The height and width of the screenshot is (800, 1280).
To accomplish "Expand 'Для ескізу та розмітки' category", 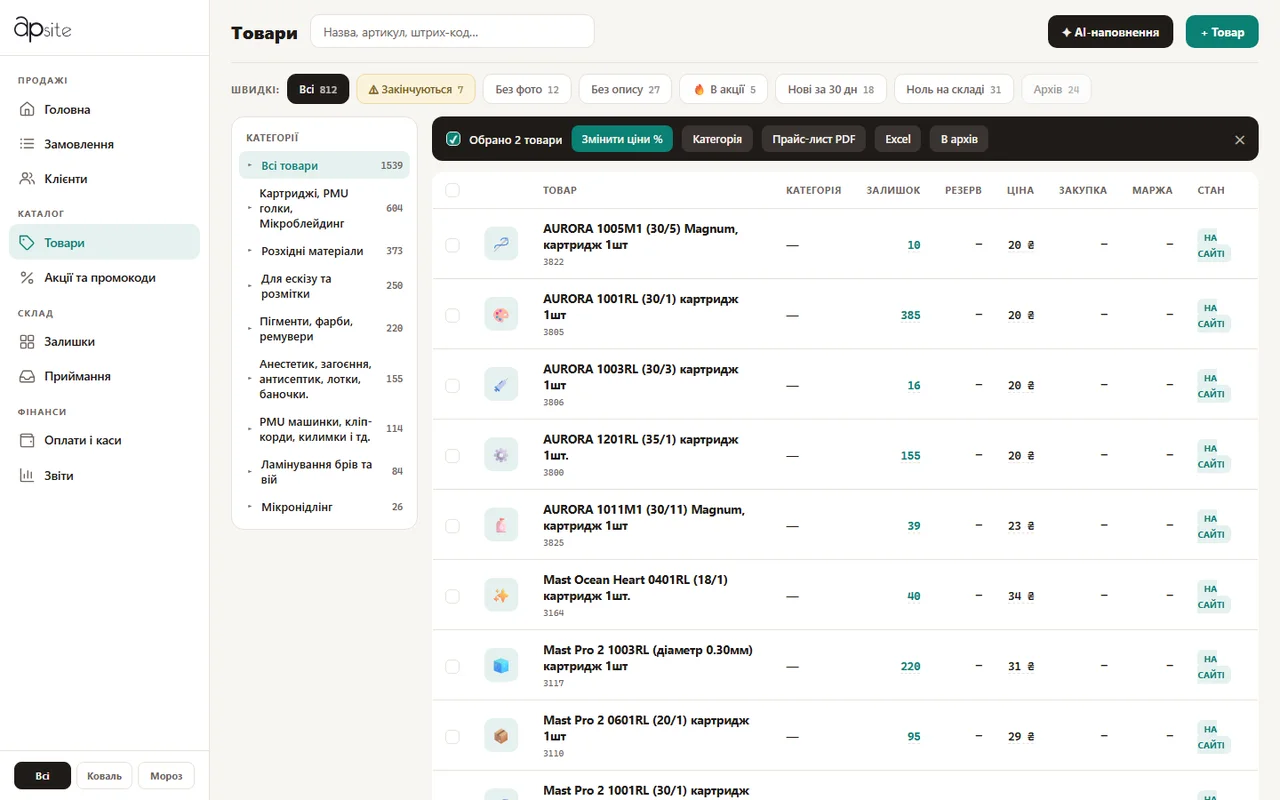I will (250, 286).
